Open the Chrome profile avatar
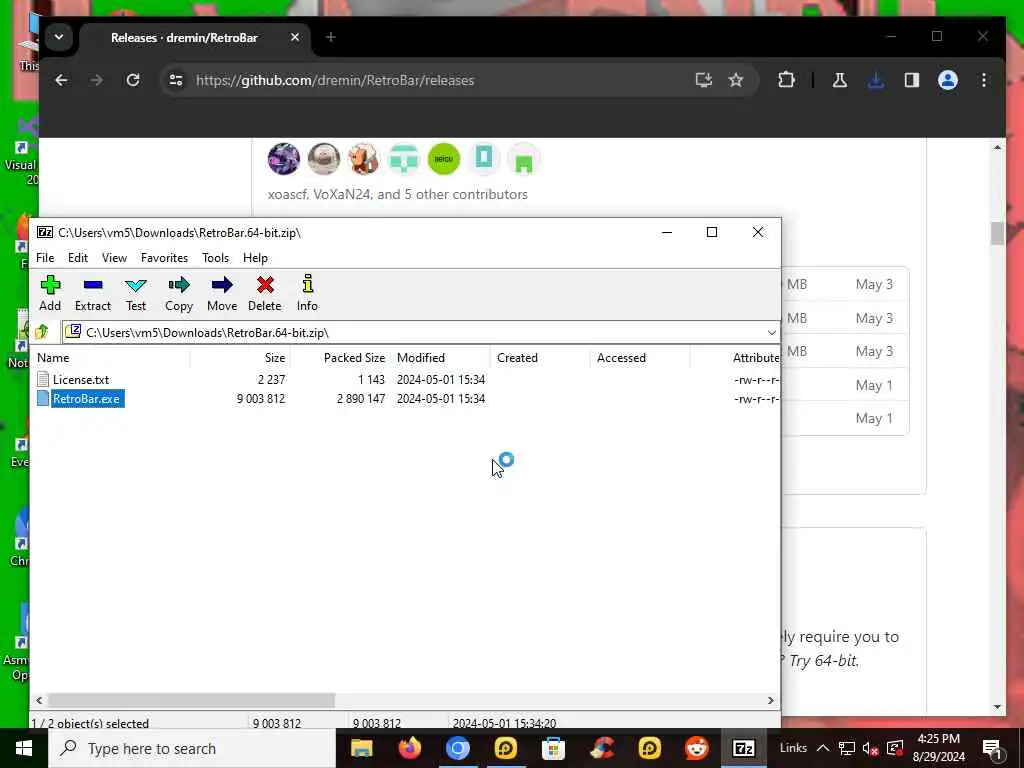 948,80
